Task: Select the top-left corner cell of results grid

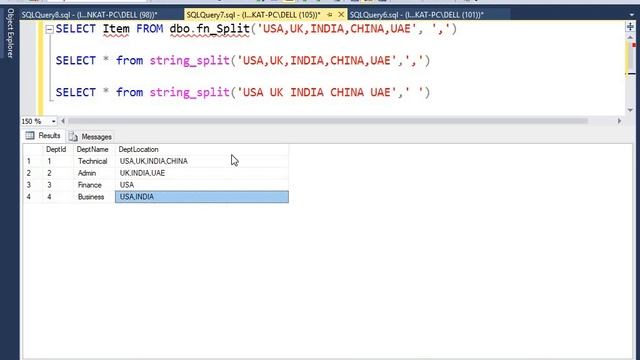Action: tap(32, 149)
